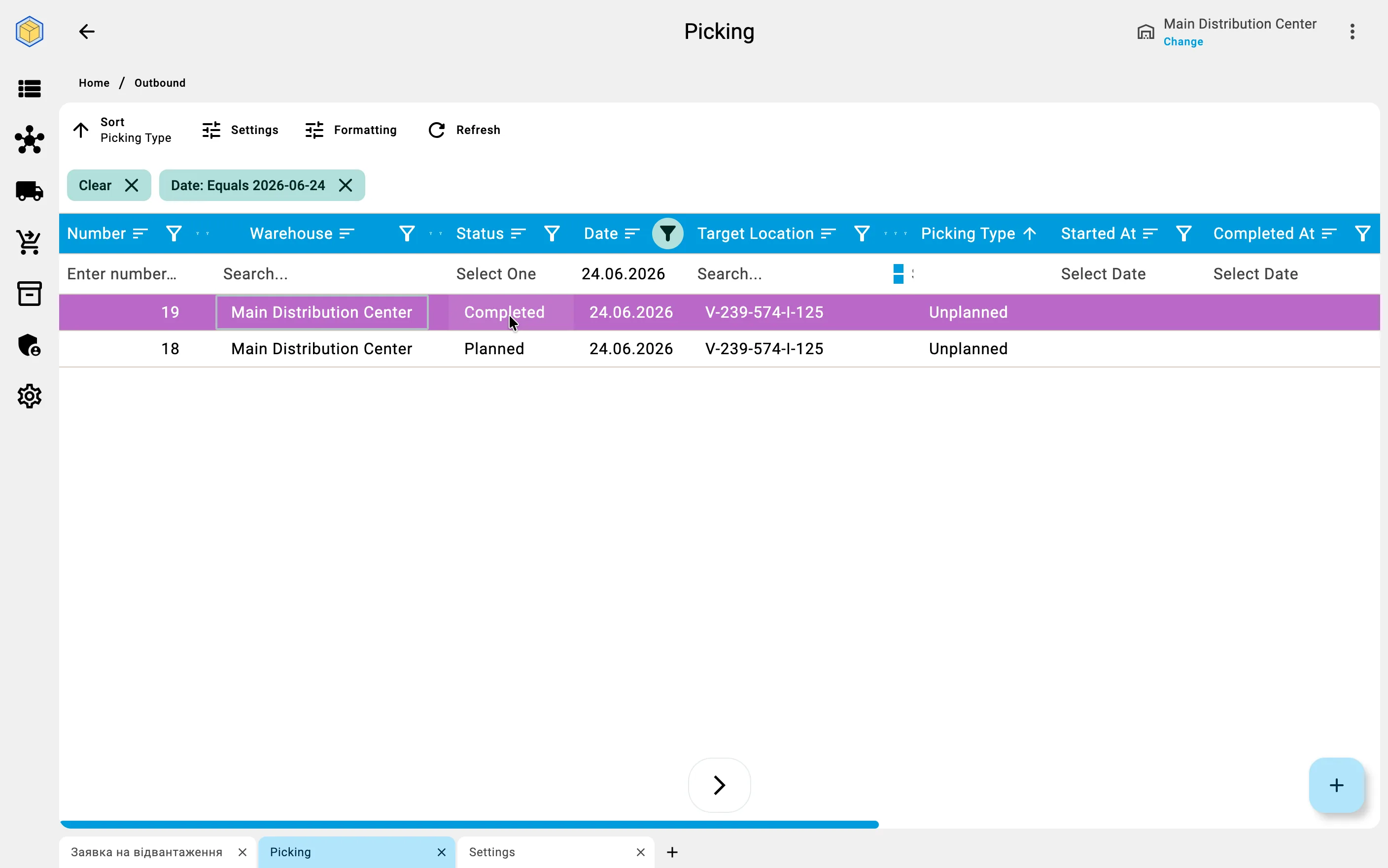Toggle sort on Warehouse column
This screenshot has width=1388, height=868.
pyautogui.click(x=347, y=234)
